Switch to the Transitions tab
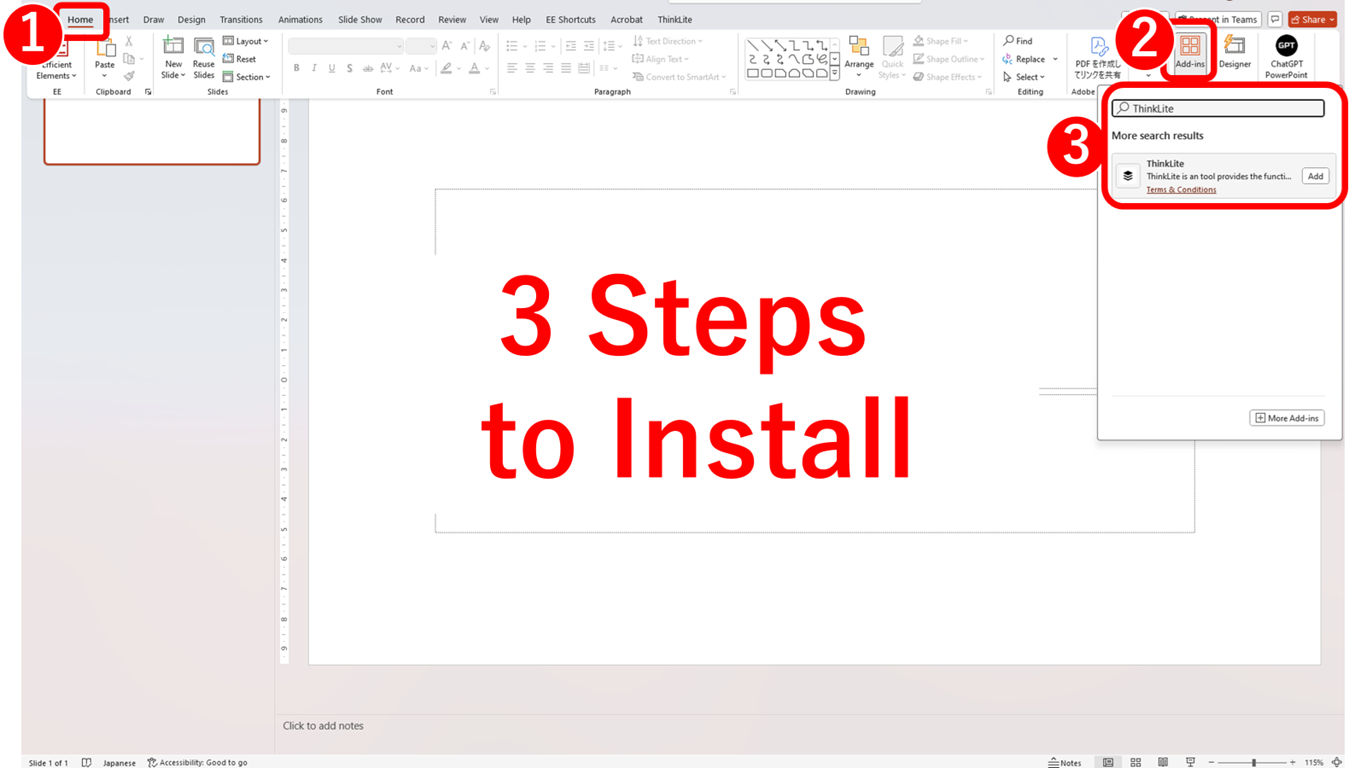The height and width of the screenshot is (768, 1366). [241, 19]
